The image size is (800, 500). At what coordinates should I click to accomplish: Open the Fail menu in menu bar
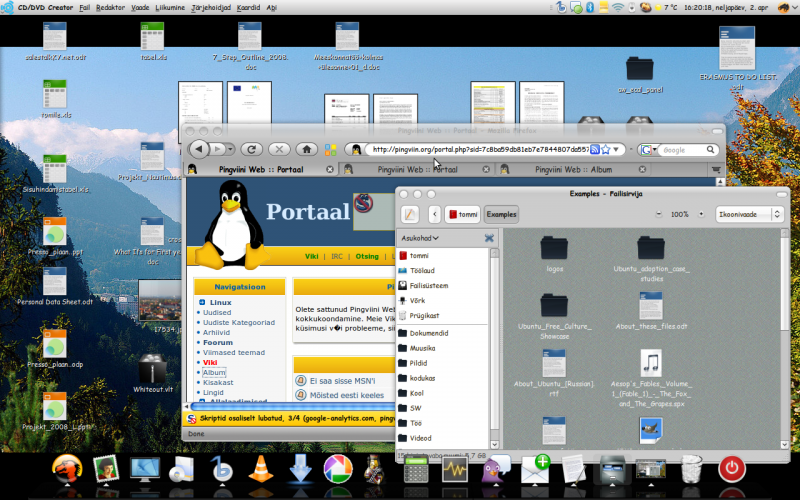click(84, 8)
